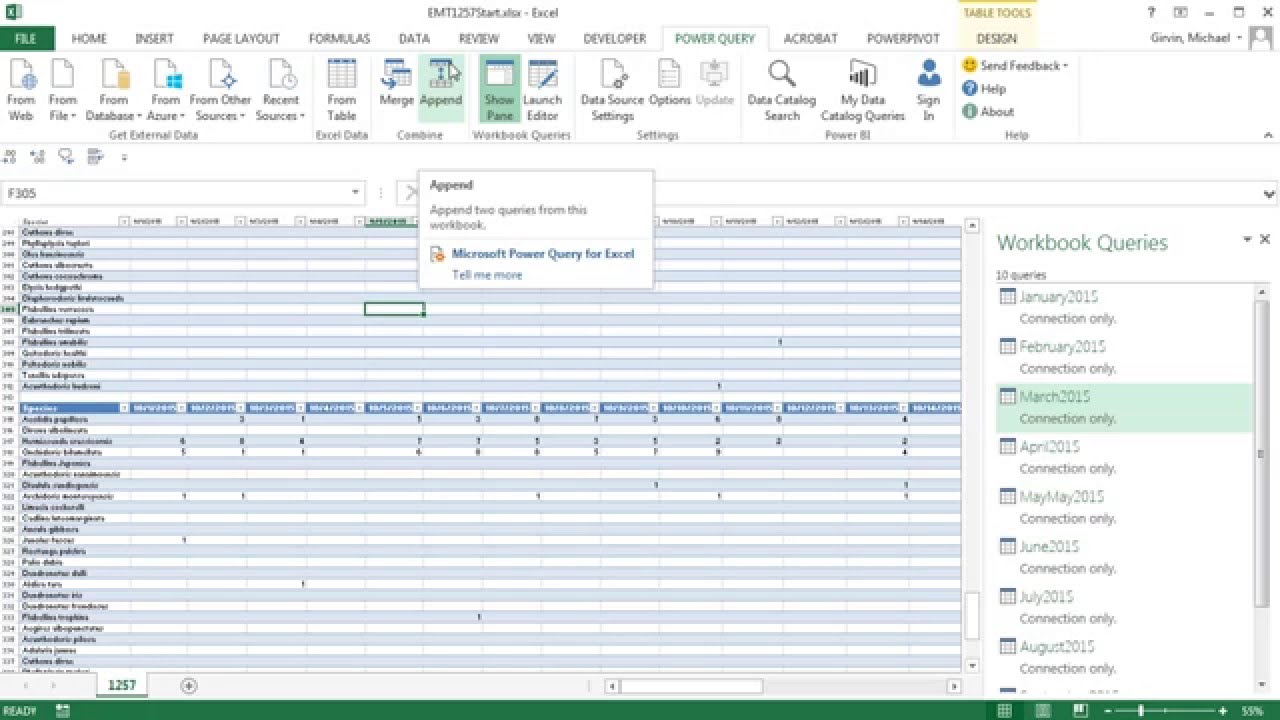Viewport: 1280px width, 720px height.
Task: Launch the Power Query Editor
Action: [542, 90]
